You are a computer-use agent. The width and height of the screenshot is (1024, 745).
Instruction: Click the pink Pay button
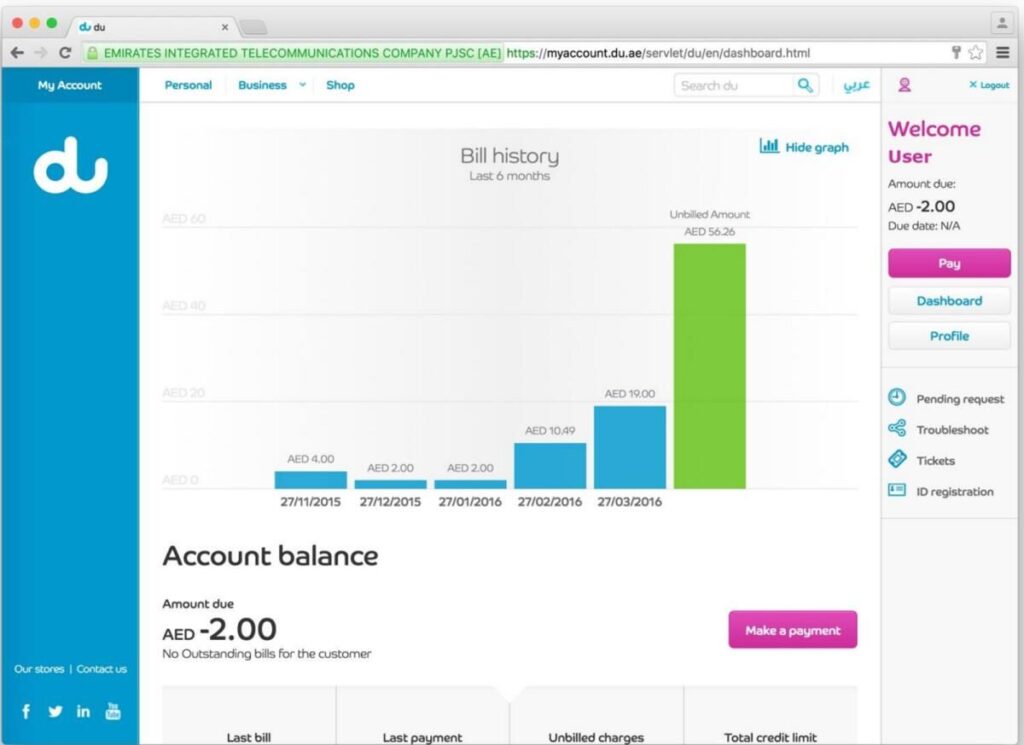pos(949,263)
